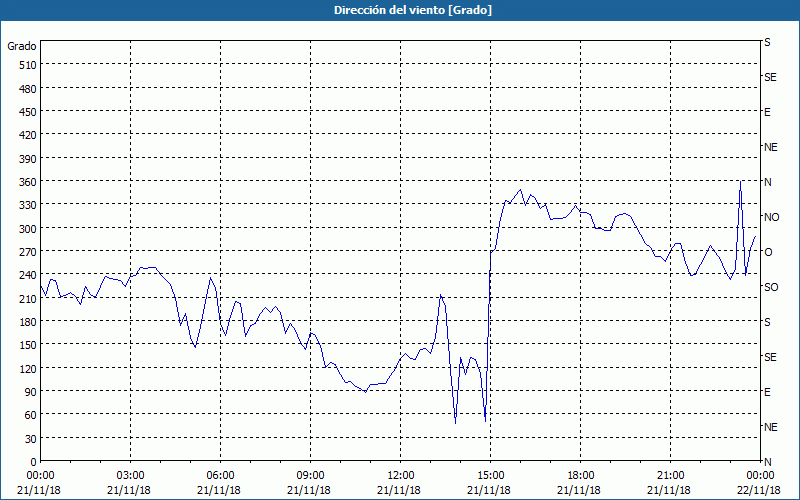Click the 00:00 time label dated 21/11/18
This screenshot has height=500, width=800.
[40, 476]
